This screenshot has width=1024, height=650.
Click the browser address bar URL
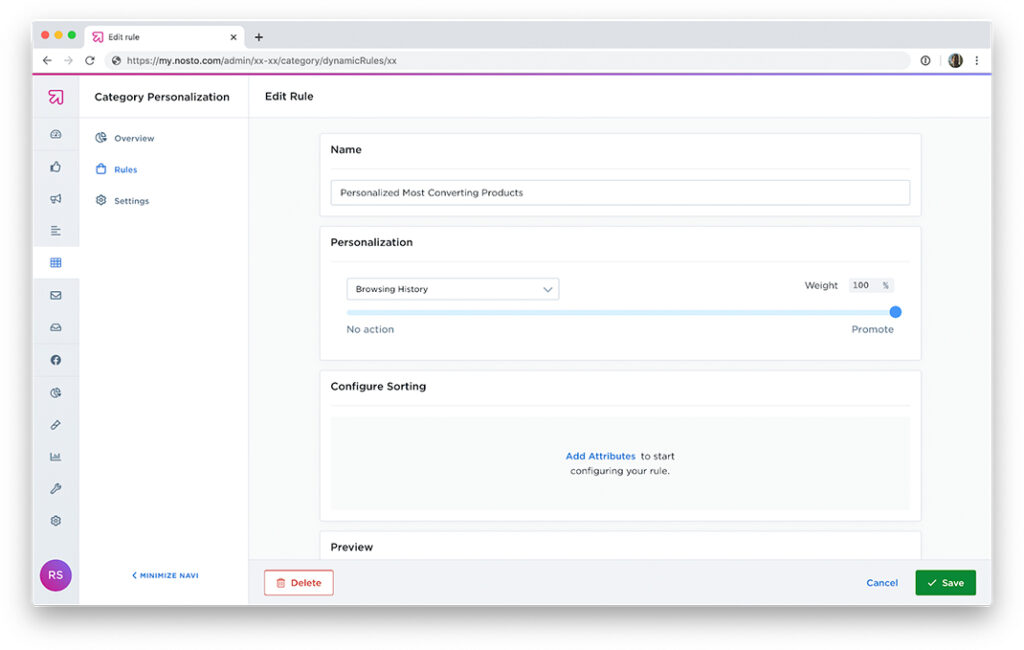click(x=261, y=60)
